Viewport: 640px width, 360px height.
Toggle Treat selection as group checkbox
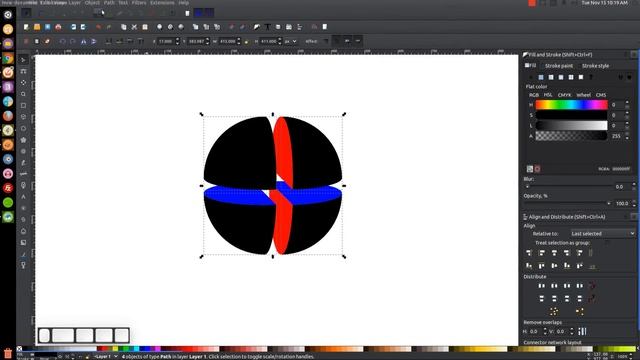point(607,242)
